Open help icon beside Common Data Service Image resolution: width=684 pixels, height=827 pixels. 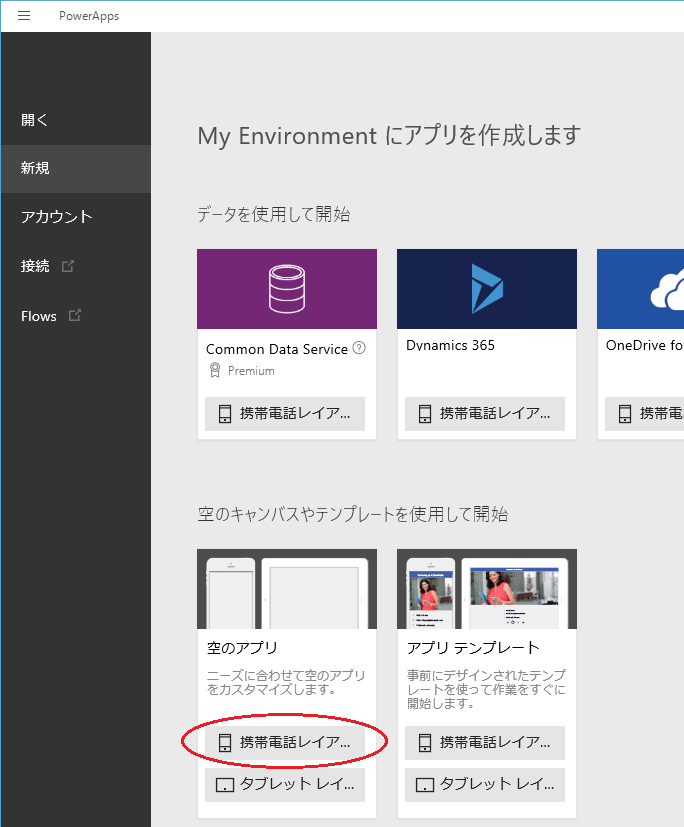359,348
